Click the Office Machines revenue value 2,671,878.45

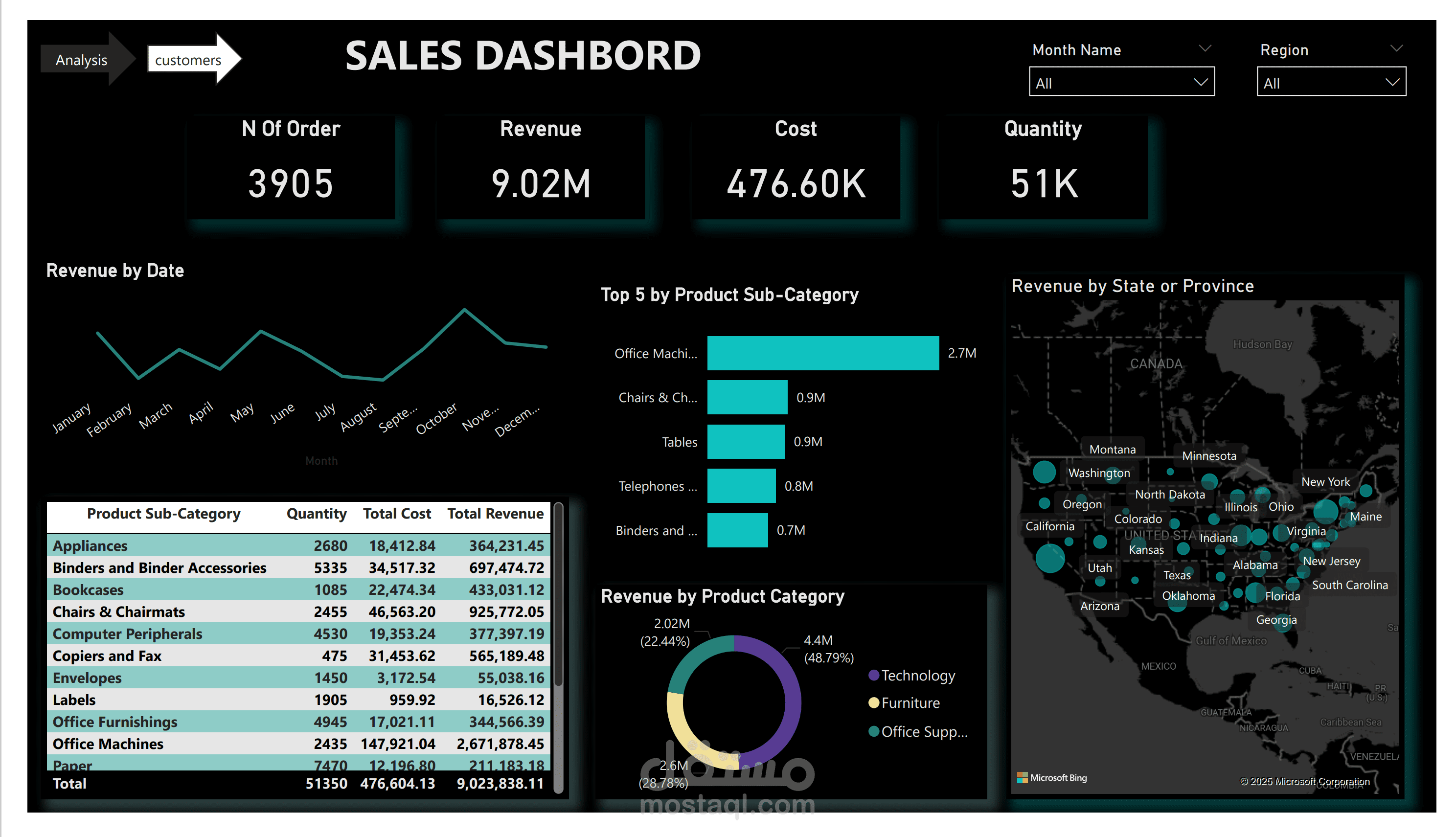click(500, 744)
